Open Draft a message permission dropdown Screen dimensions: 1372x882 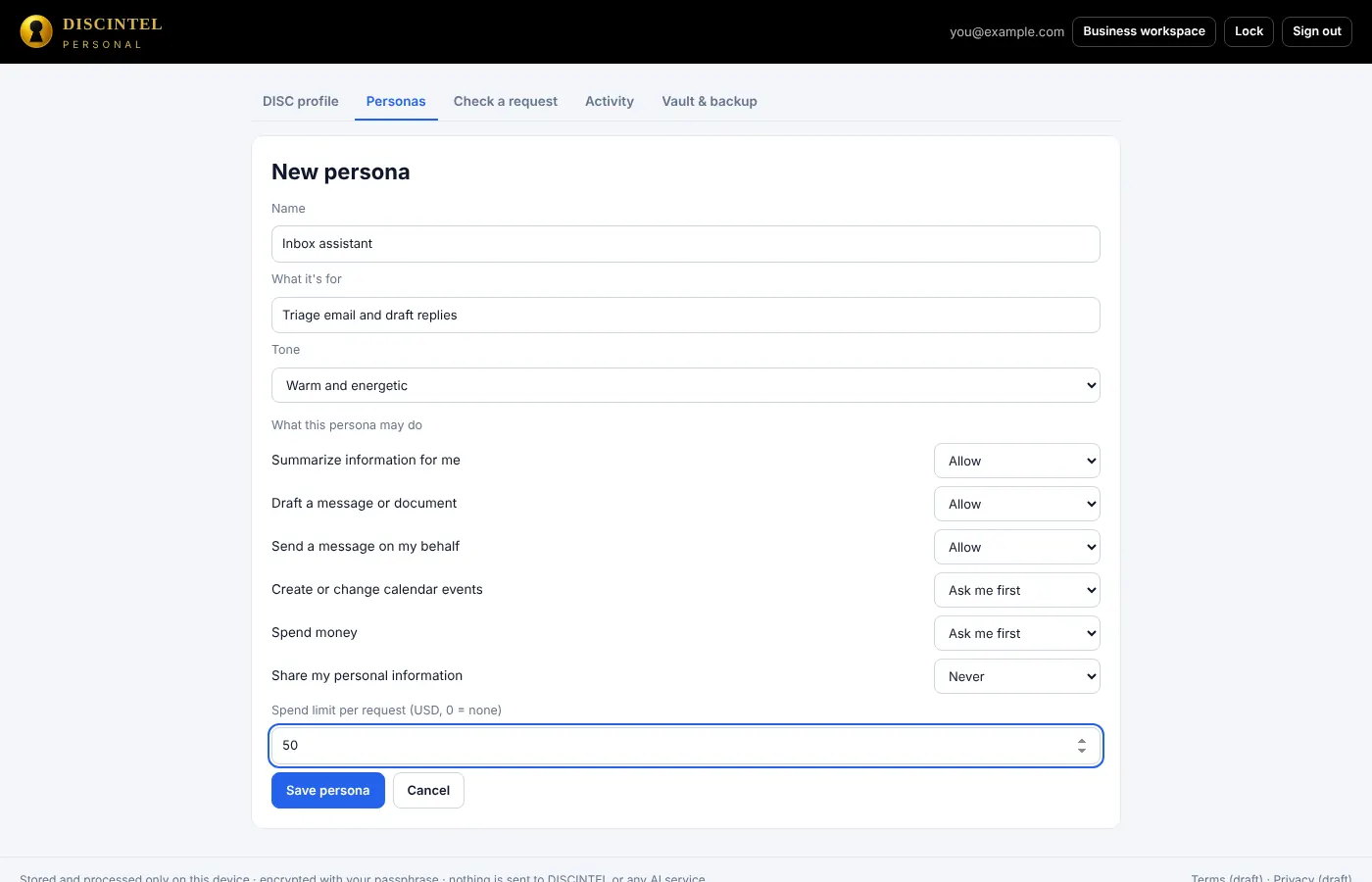coord(1017,504)
